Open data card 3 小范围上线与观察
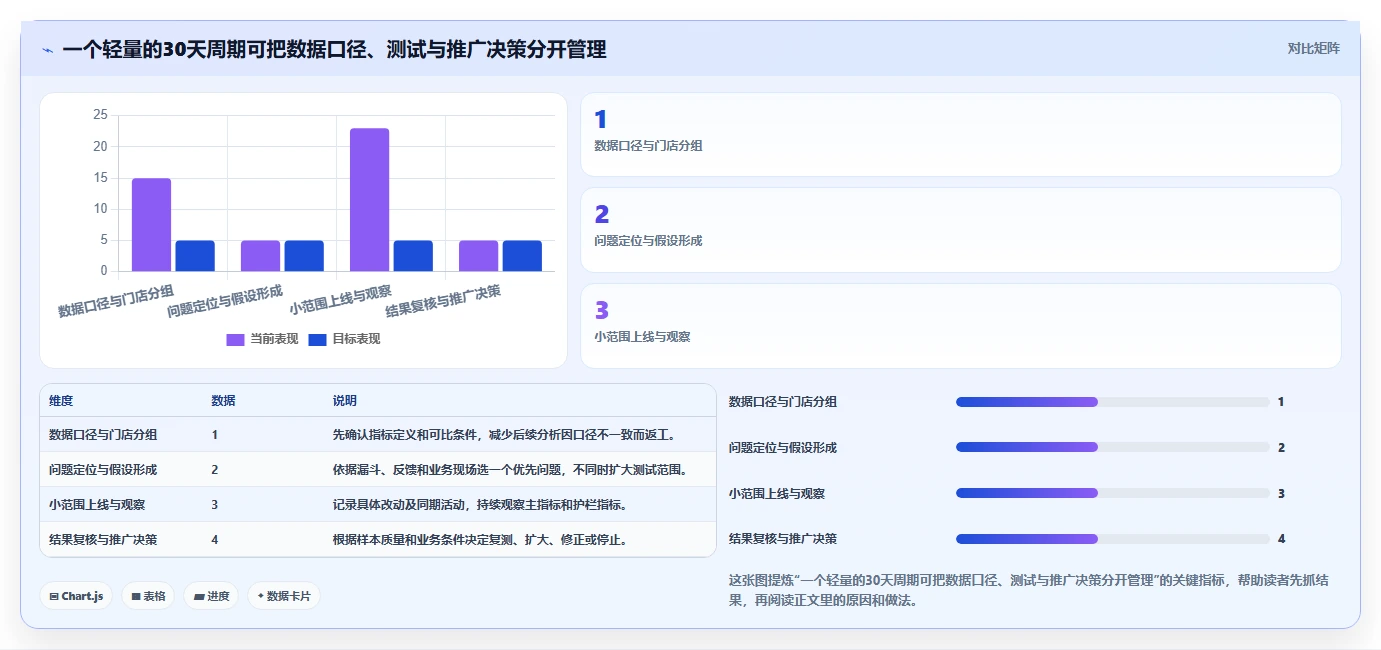1381x650 pixels. click(x=960, y=326)
